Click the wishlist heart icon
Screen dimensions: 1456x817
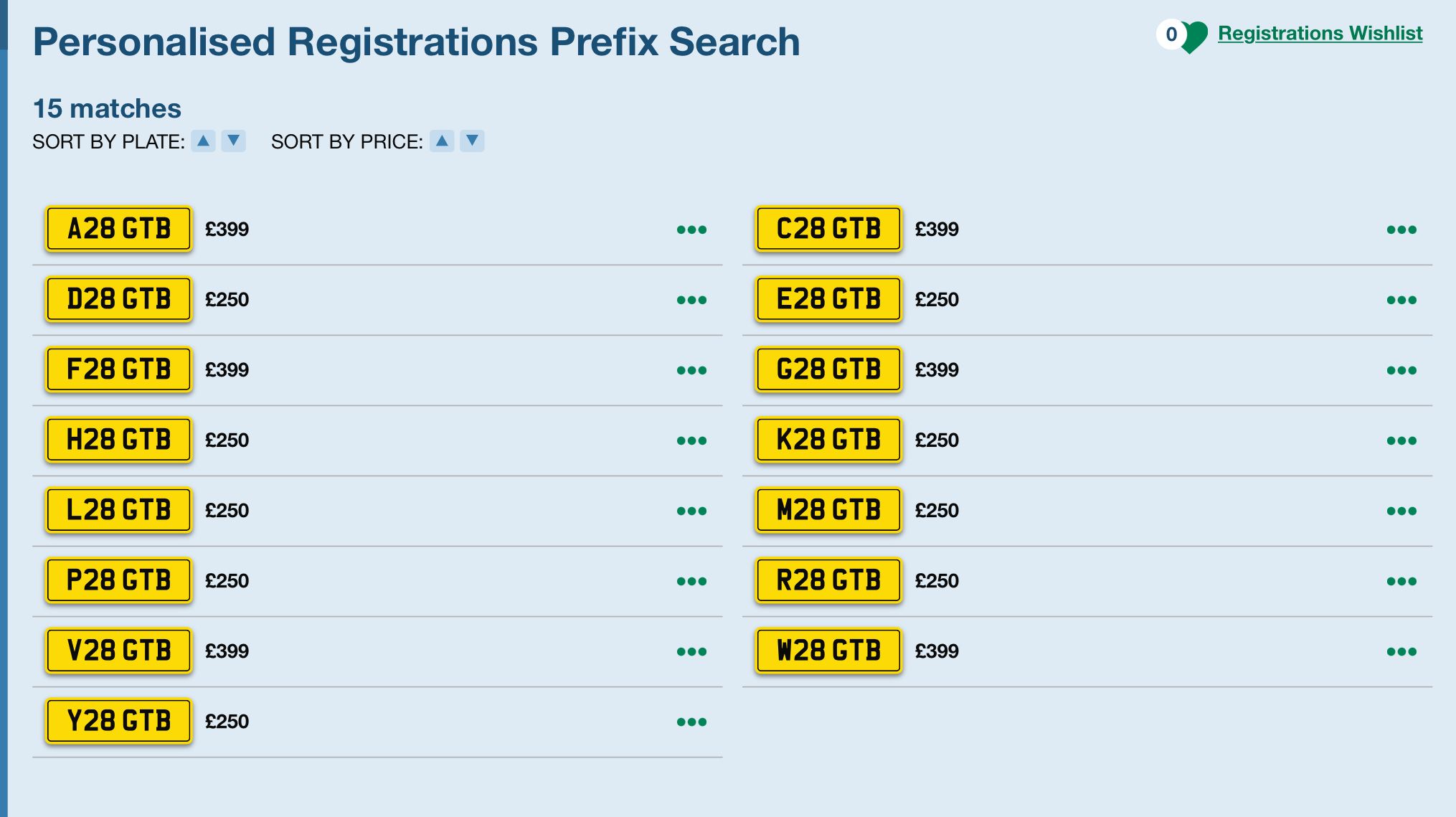coord(1194,35)
